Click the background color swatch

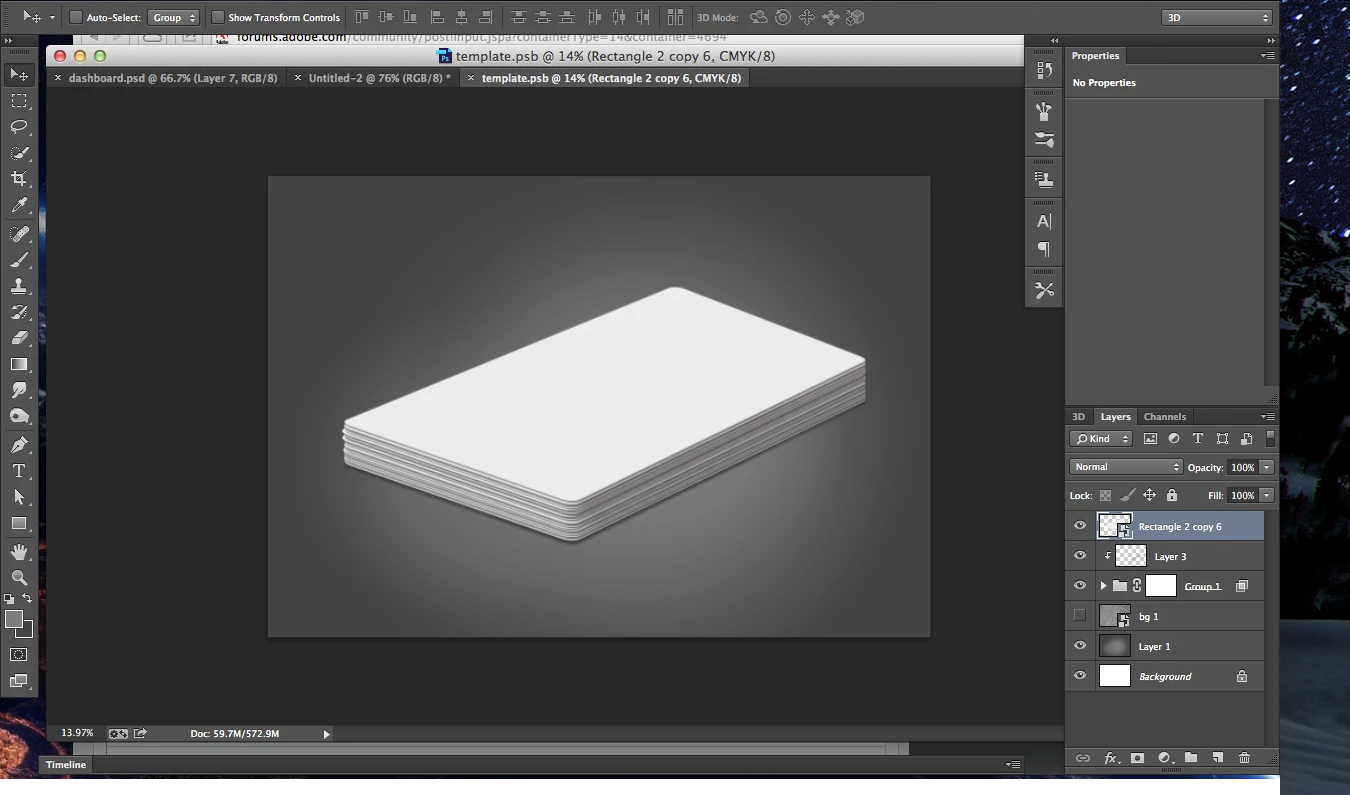click(x=27, y=632)
